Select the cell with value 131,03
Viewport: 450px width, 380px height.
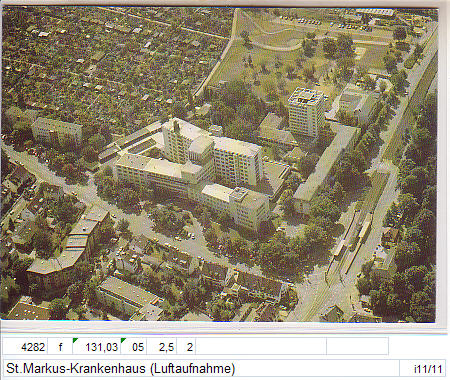[97, 347]
